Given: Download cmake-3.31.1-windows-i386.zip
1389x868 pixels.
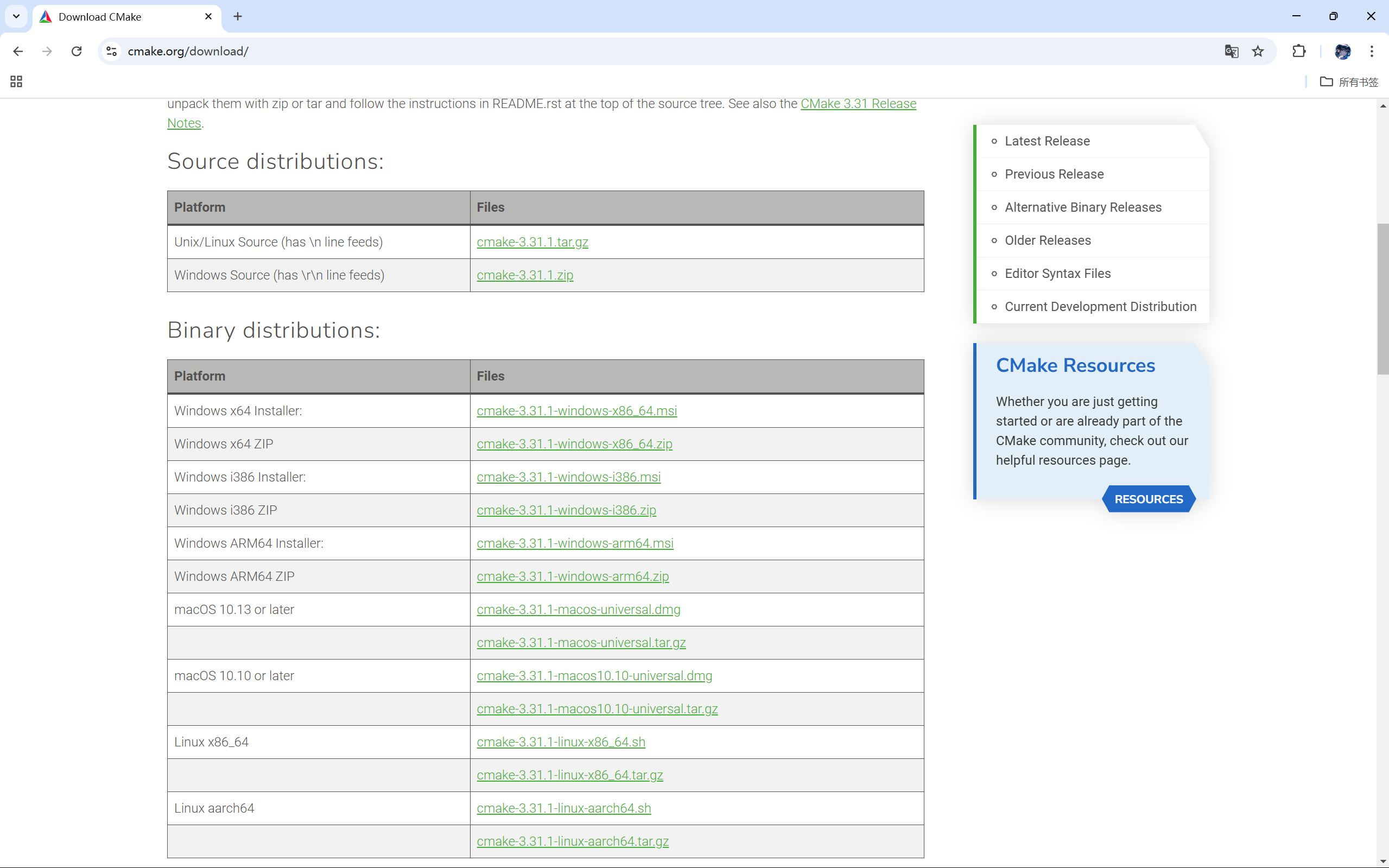Looking at the screenshot, I should click(x=566, y=510).
